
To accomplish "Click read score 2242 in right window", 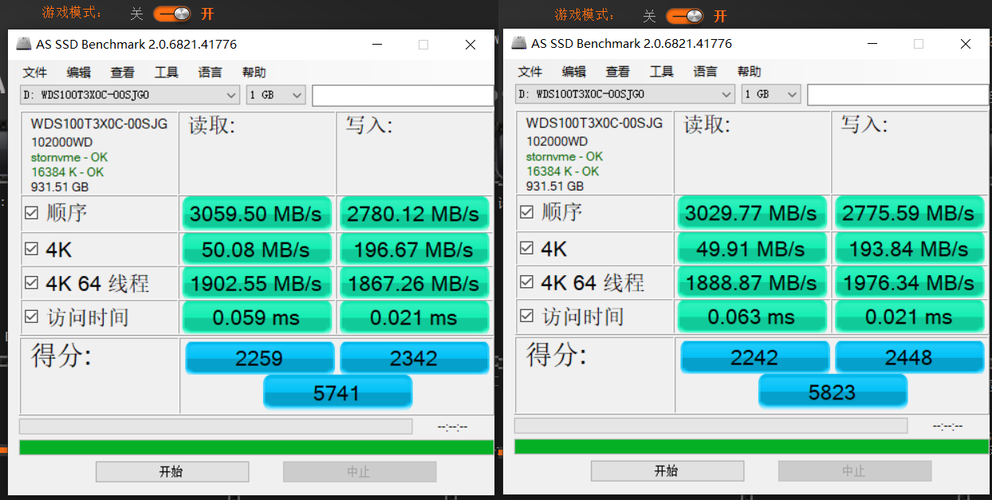I will click(x=755, y=358).
